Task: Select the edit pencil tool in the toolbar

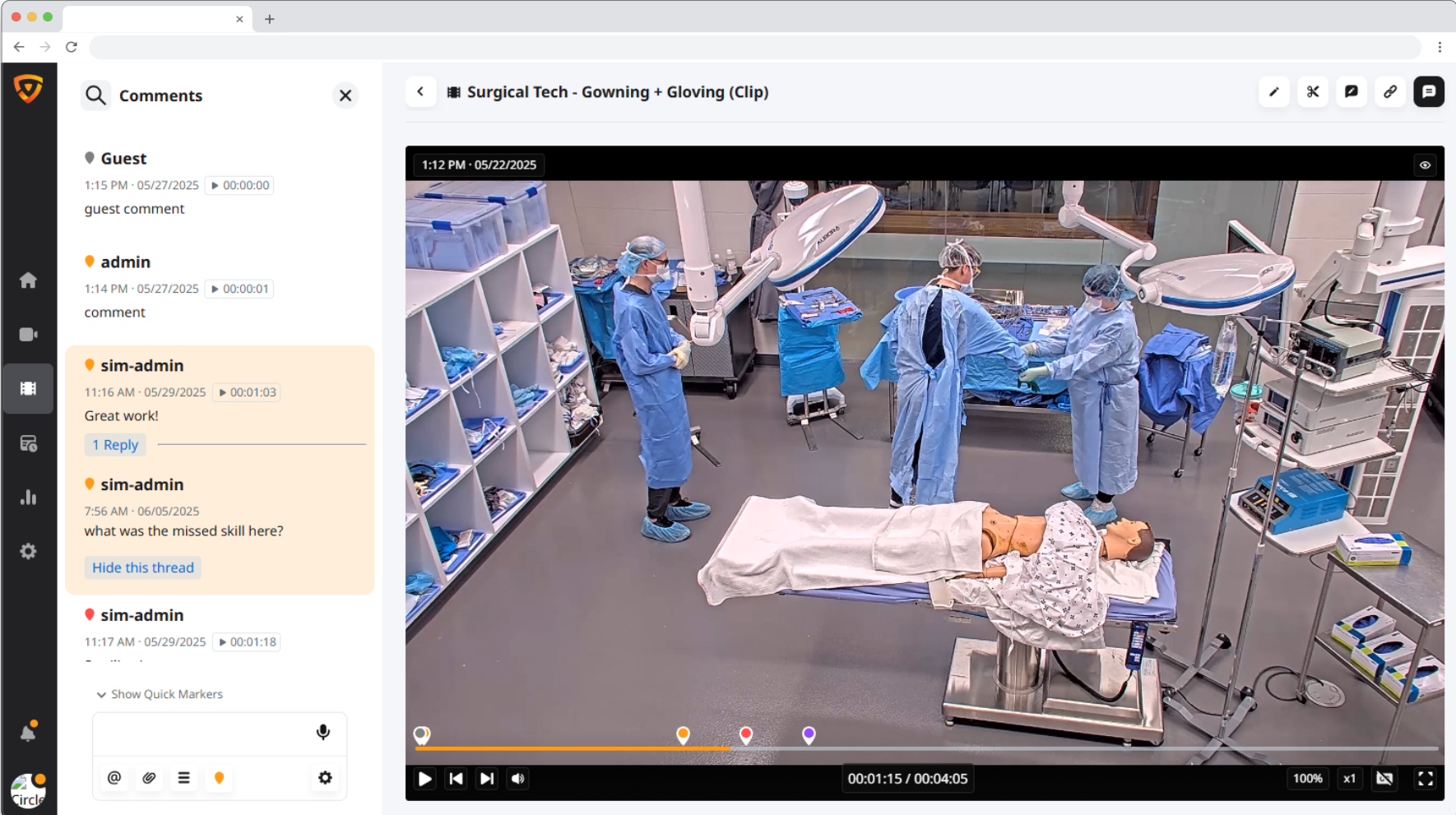Action: point(1274,91)
